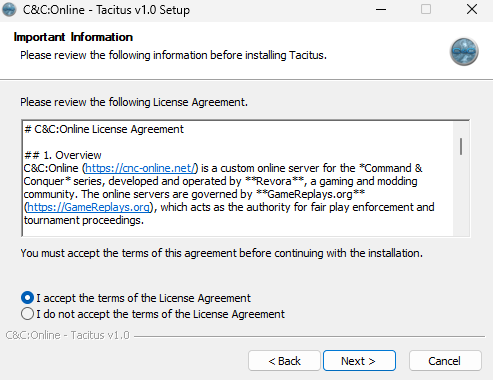This screenshot has height=380, width=493.
Task: Click the '## 1. Overview' heading text
Action: click(63, 155)
